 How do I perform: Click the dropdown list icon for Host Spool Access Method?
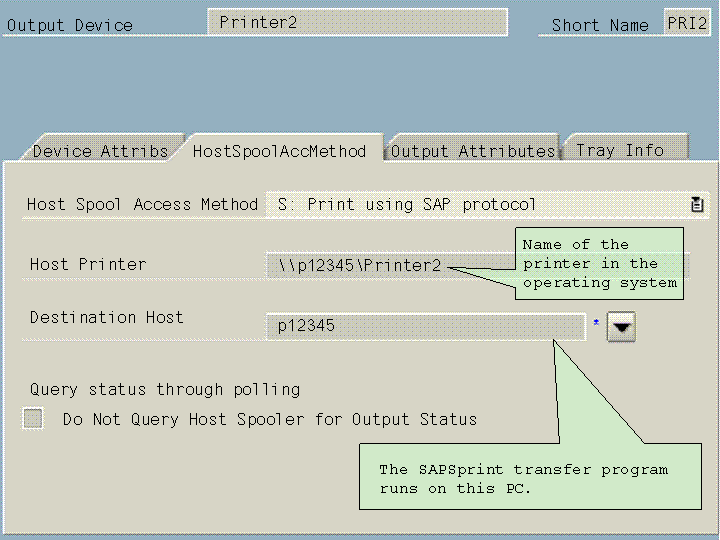pos(697,204)
